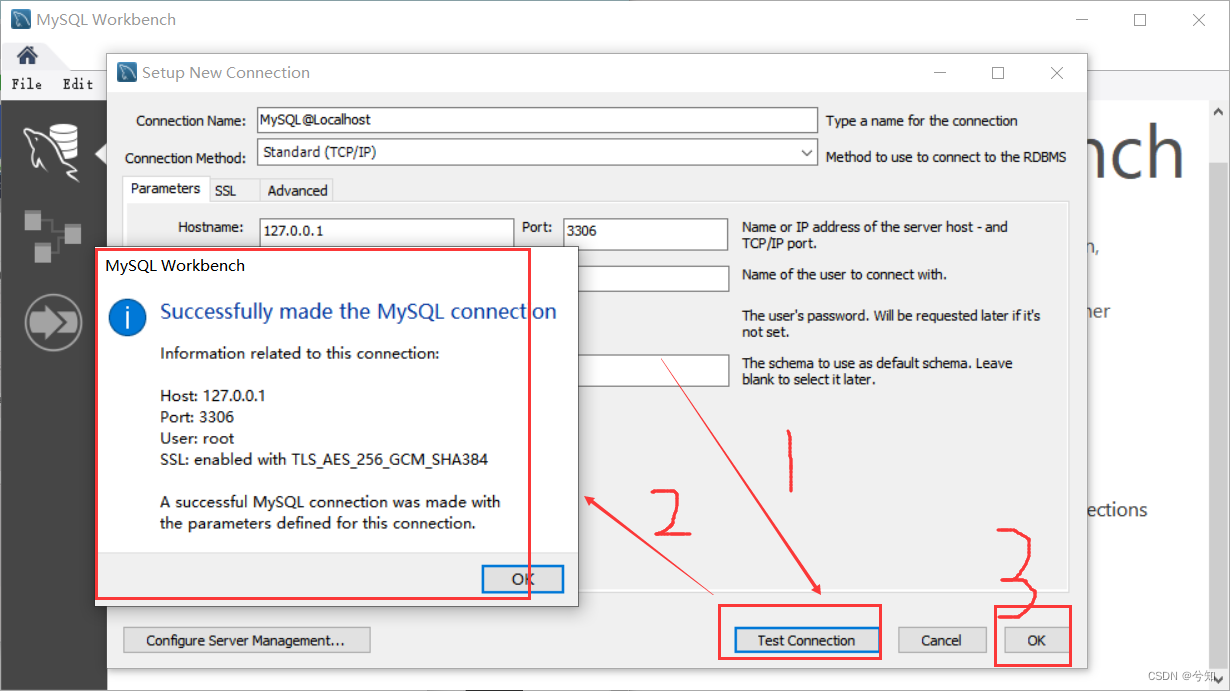Click 'Successfully made the MySQL connection' heading
The image size is (1230, 691).
(x=358, y=311)
